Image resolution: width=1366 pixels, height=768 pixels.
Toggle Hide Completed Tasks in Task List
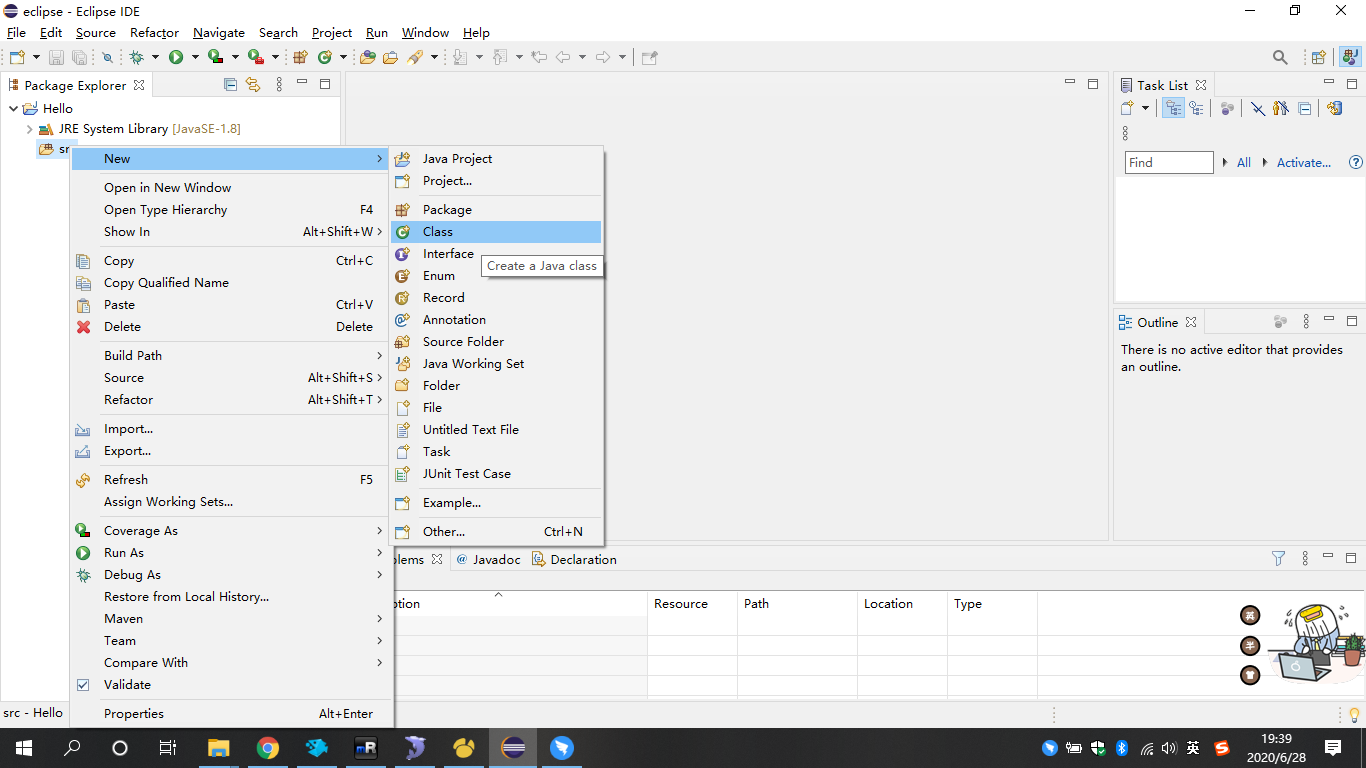1258,108
